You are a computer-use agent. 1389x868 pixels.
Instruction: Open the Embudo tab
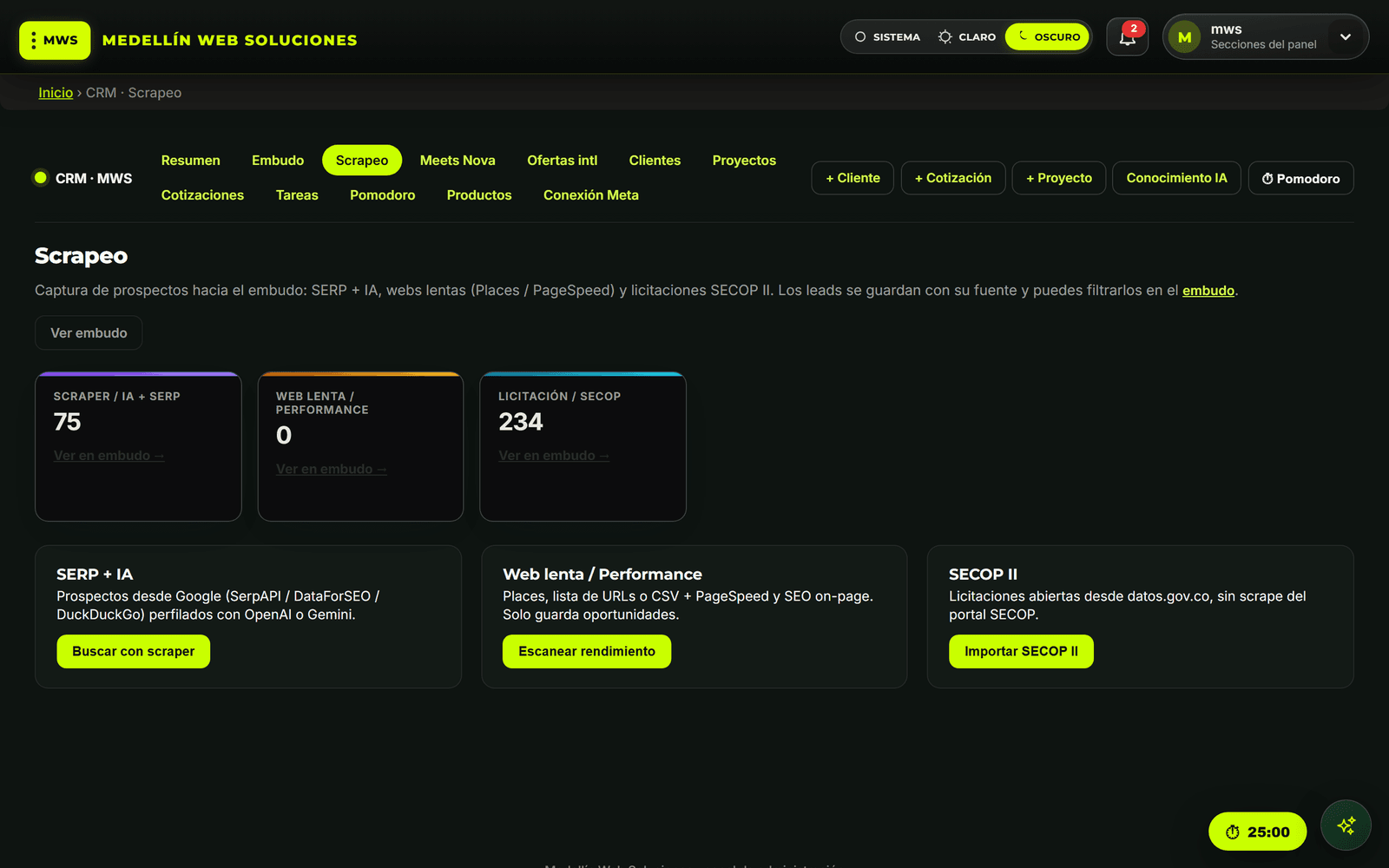pos(278,161)
